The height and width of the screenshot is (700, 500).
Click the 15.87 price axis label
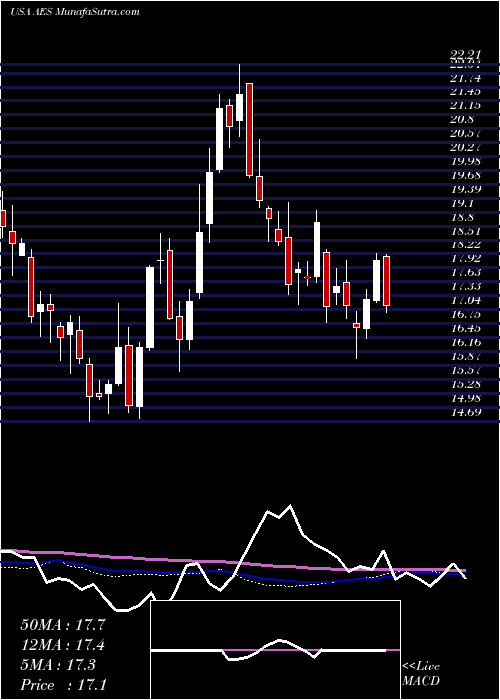tap(465, 356)
